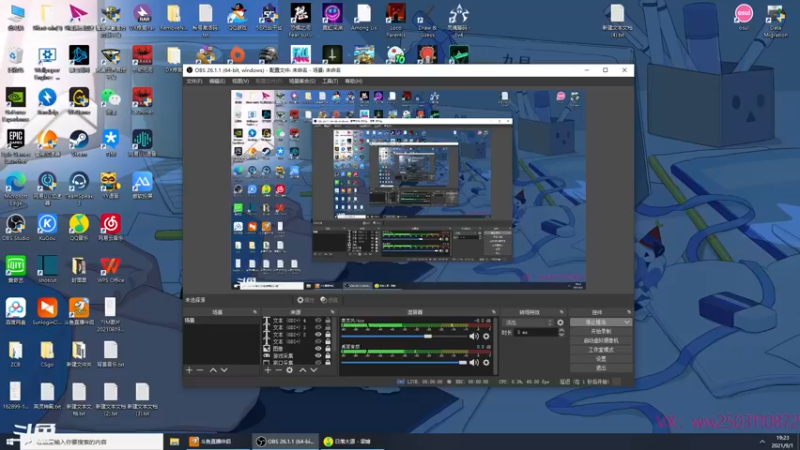
Task: Open NVIDIA GeForce Experience desktop icon
Action: click(16, 104)
